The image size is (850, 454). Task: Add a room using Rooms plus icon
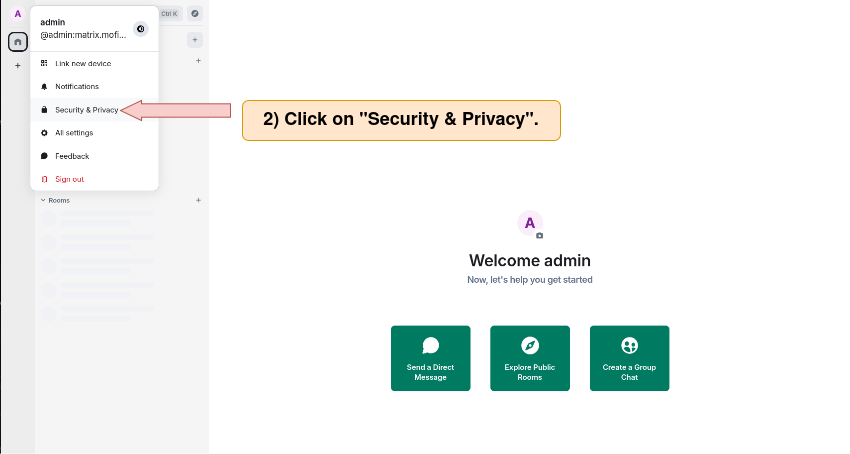198,200
